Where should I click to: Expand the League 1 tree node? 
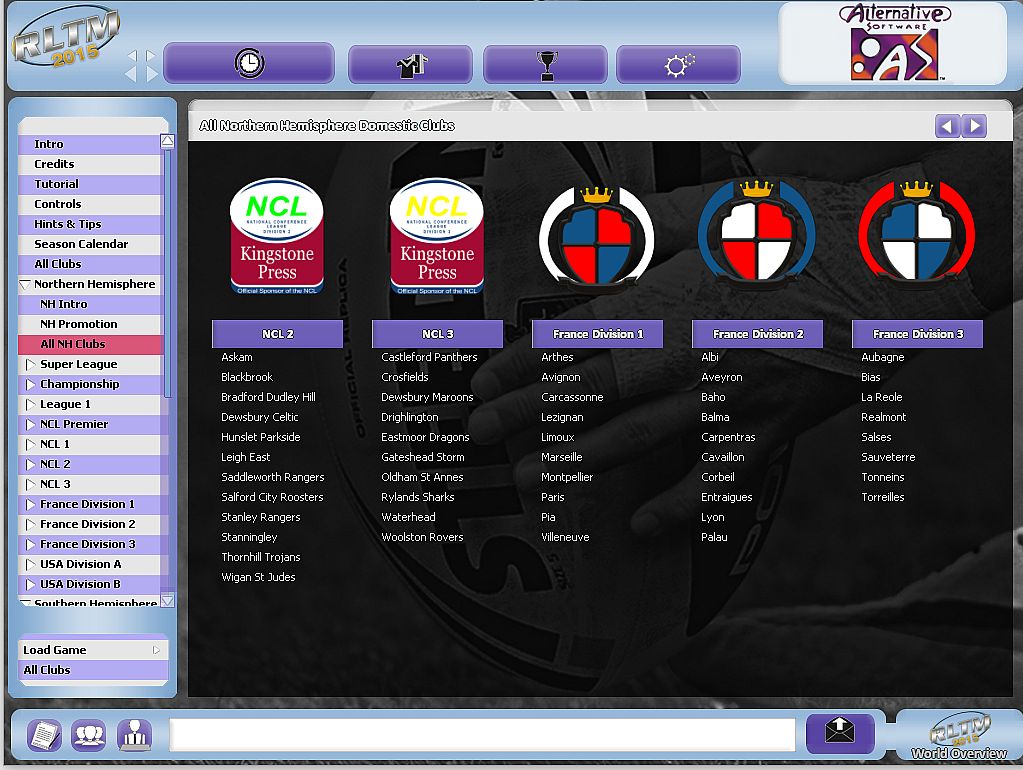pos(30,405)
